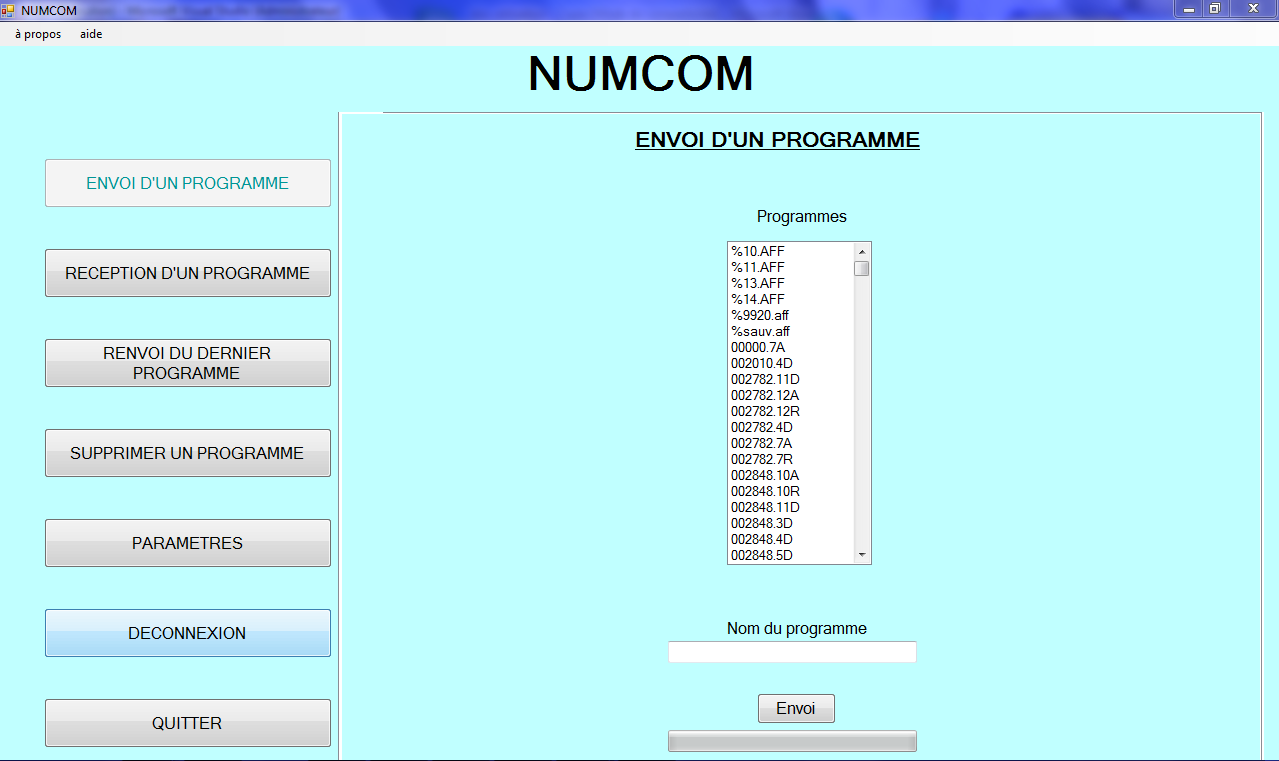Select SUPPRIMER UN PROGRAMME option
Screen dimensions: 1279x761
pos(187,453)
